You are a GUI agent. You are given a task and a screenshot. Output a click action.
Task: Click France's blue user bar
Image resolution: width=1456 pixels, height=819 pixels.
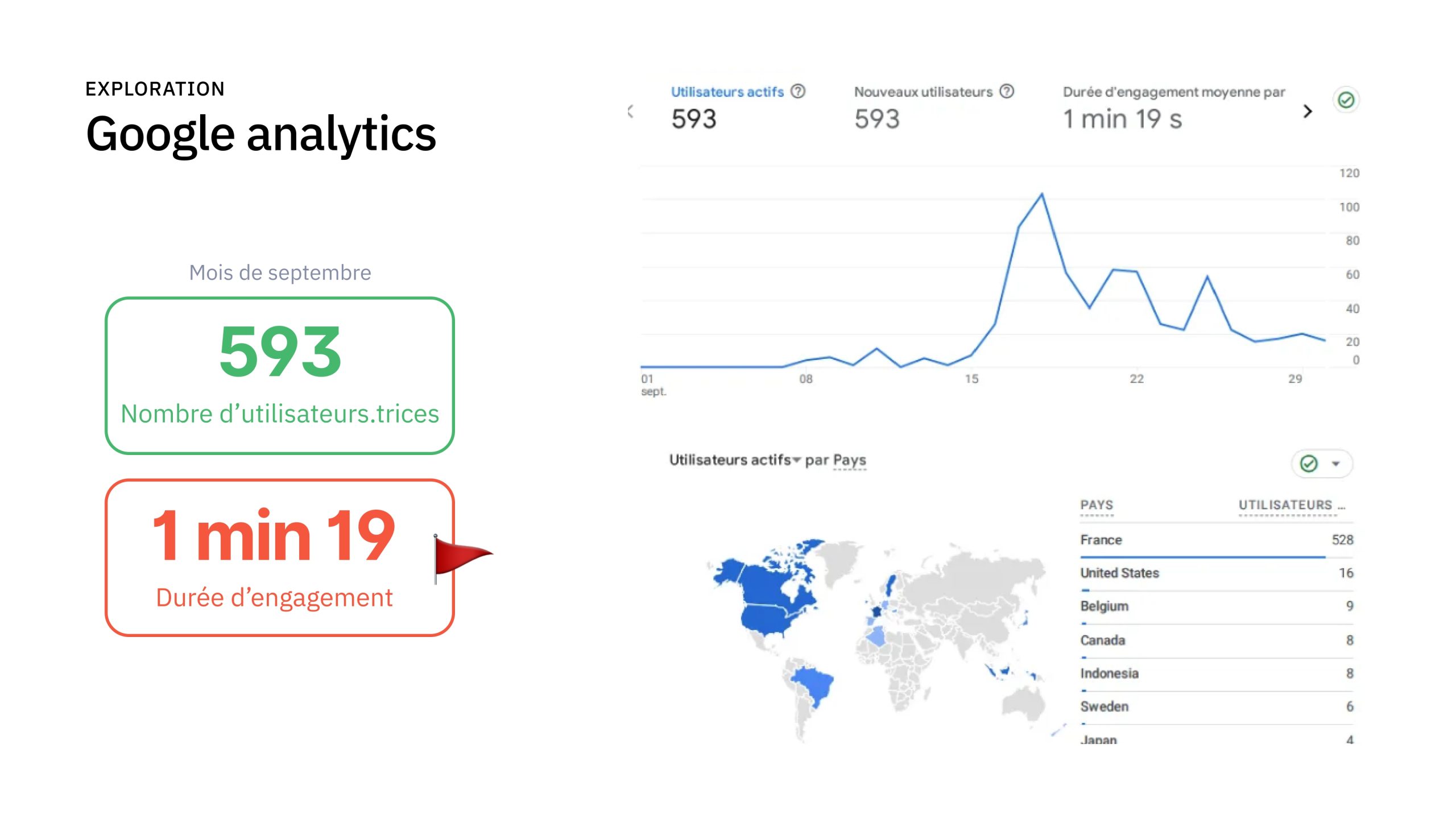(1202, 557)
